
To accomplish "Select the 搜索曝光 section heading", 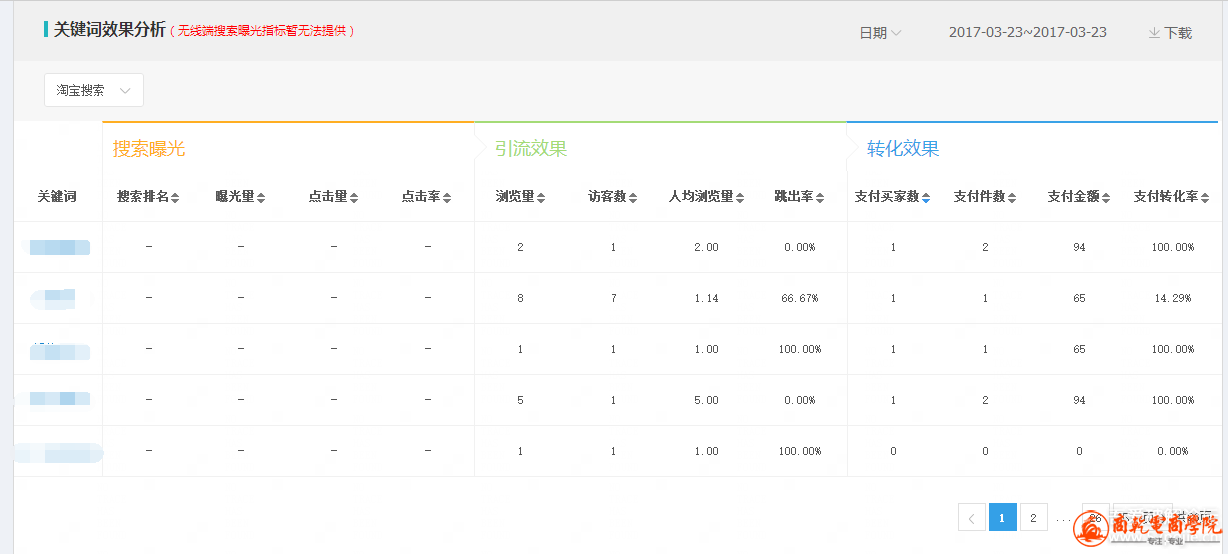I will pos(149,149).
